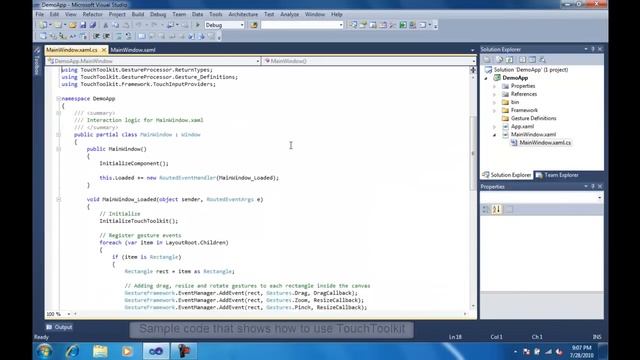The image size is (640, 360).
Task: Click the Toggle Bookmark icon
Action: pyautogui.click(x=141, y=36)
